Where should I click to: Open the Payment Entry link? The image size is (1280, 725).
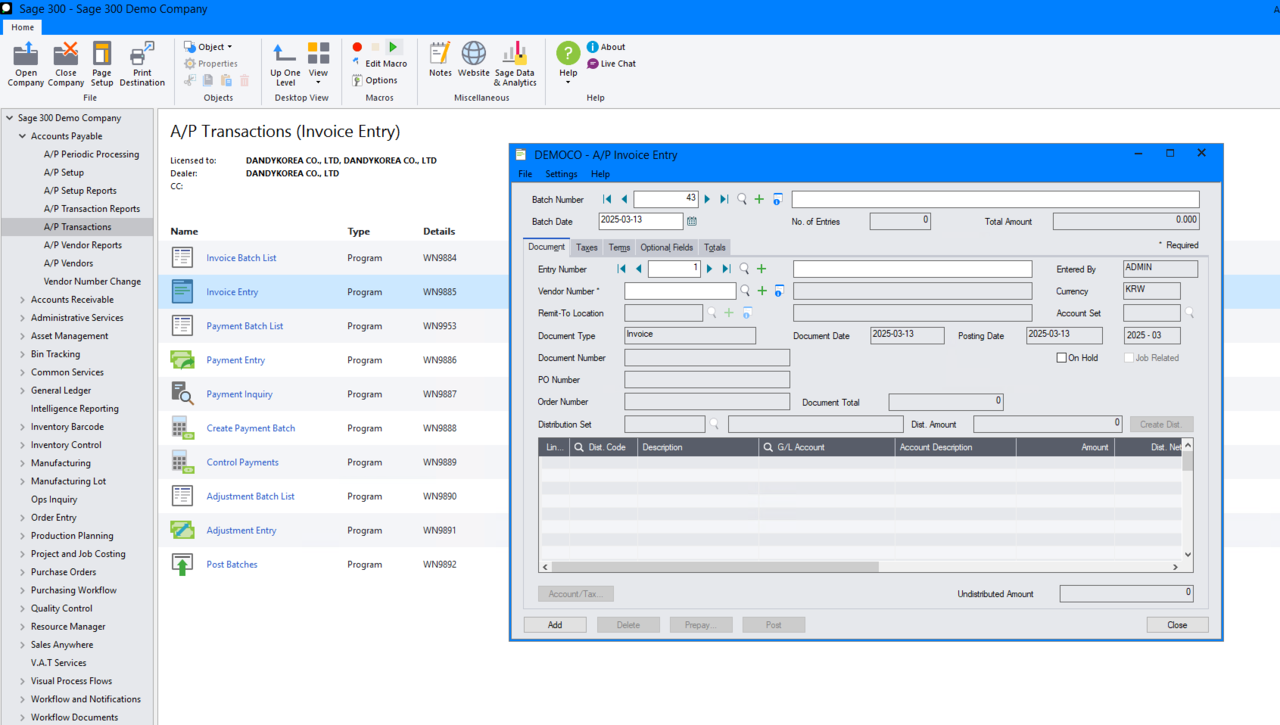click(x=236, y=360)
